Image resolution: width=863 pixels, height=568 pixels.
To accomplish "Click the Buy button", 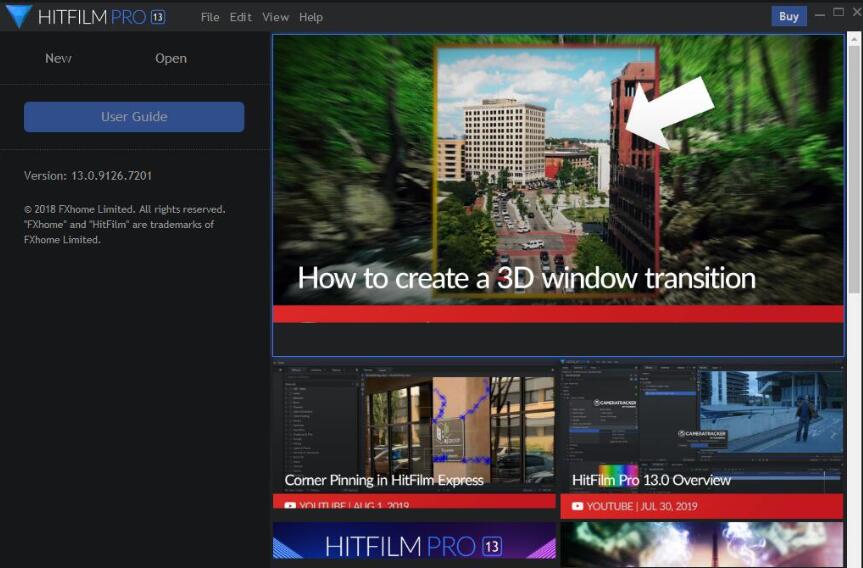I will pyautogui.click(x=789, y=17).
